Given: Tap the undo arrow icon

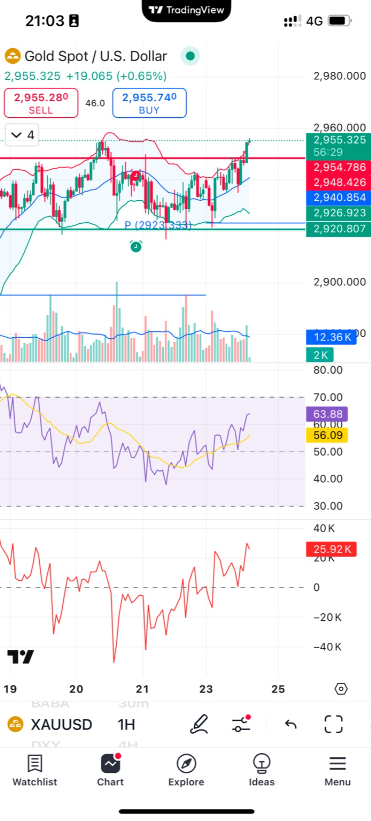Looking at the screenshot, I should (x=290, y=725).
